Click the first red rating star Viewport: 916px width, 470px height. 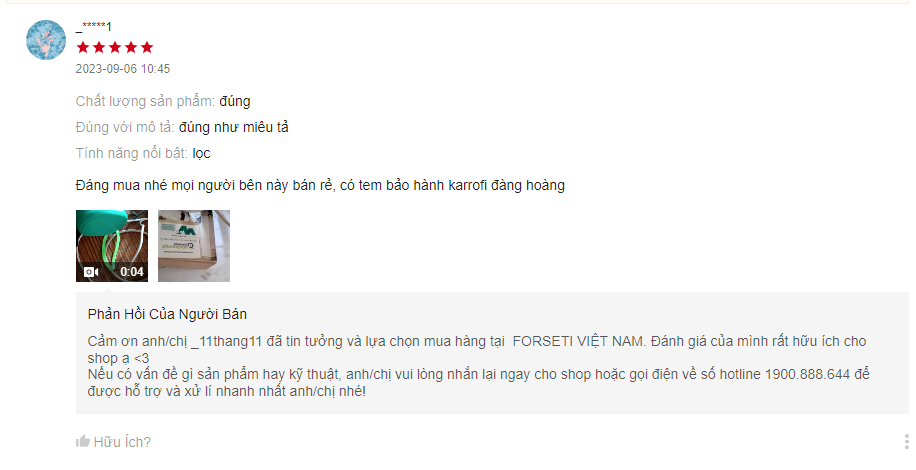tap(83, 47)
